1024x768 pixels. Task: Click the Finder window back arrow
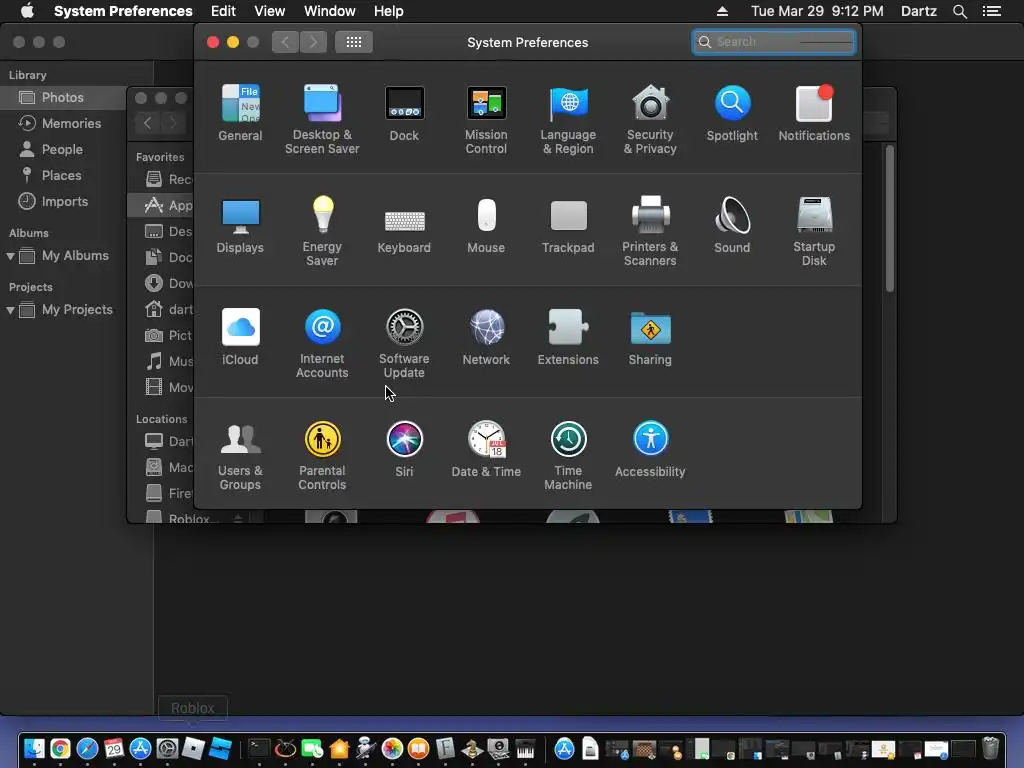pos(148,123)
